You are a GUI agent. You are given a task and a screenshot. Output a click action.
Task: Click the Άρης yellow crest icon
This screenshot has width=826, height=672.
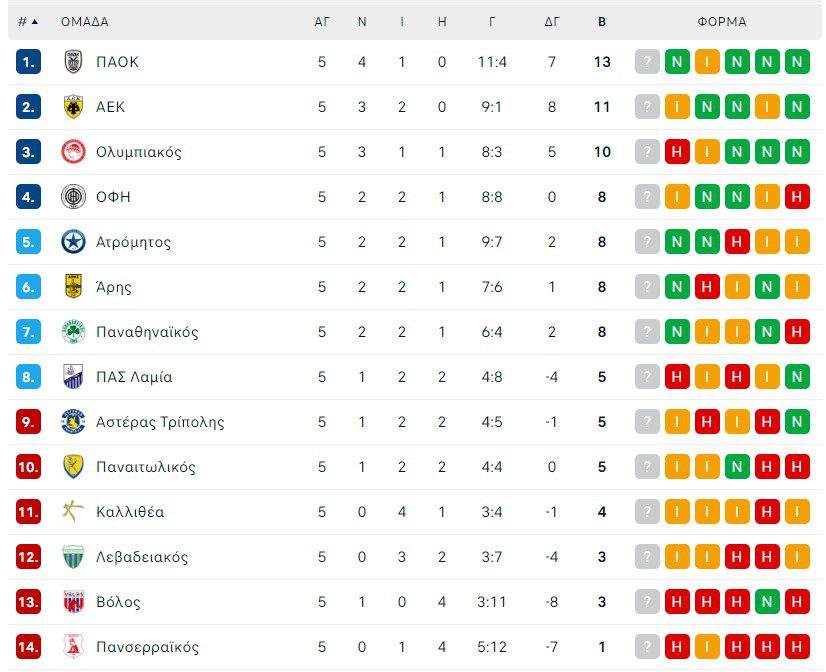pyautogui.click(x=73, y=287)
